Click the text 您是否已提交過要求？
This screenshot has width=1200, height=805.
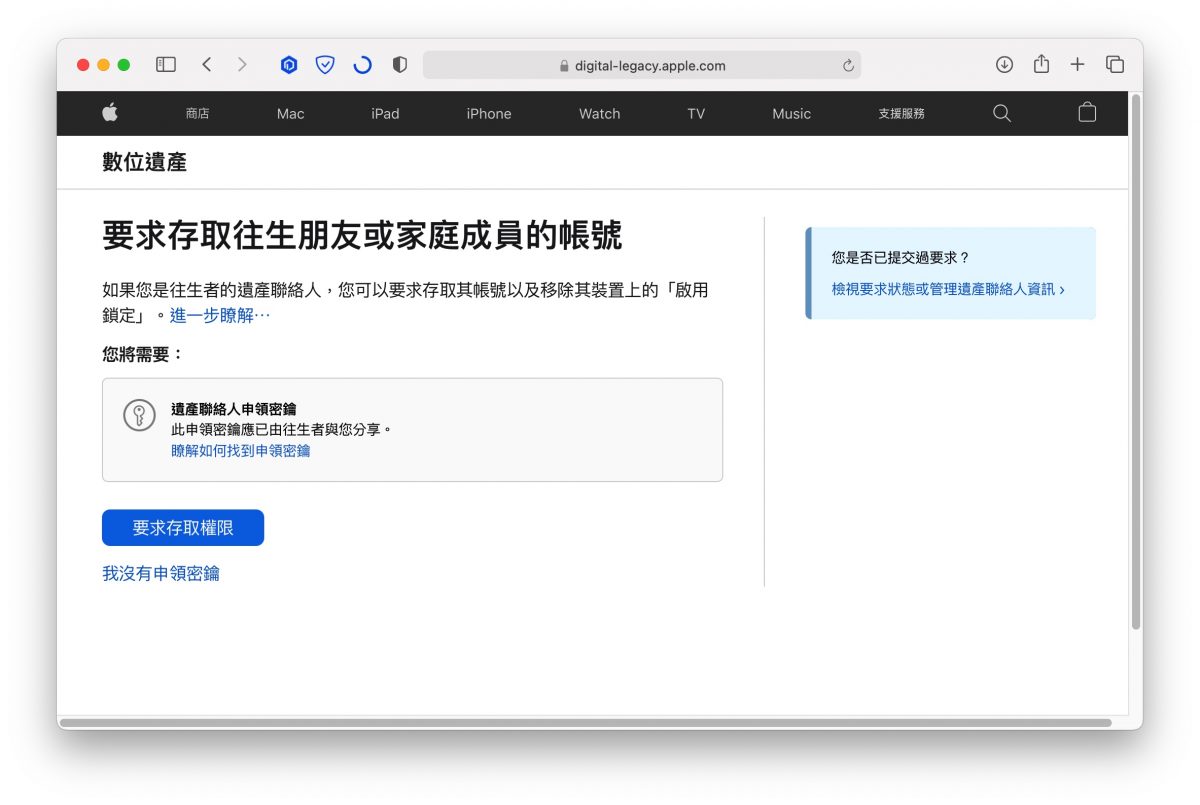[x=901, y=258]
